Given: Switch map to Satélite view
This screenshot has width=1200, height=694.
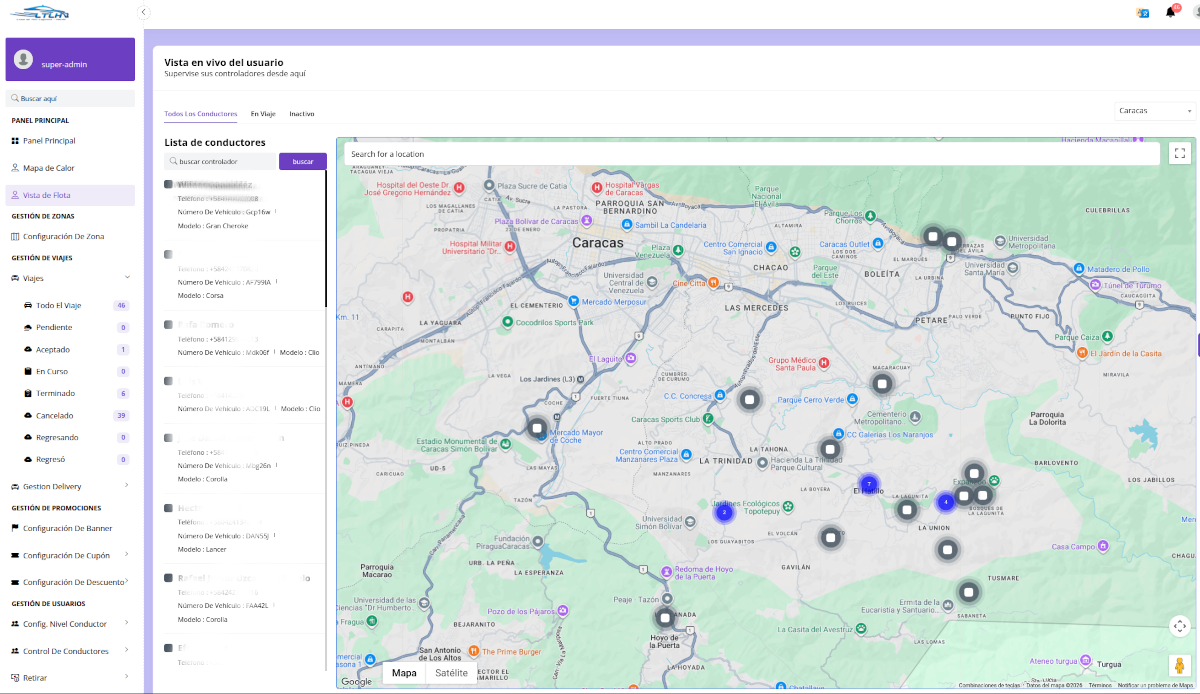Looking at the screenshot, I should point(451,673).
